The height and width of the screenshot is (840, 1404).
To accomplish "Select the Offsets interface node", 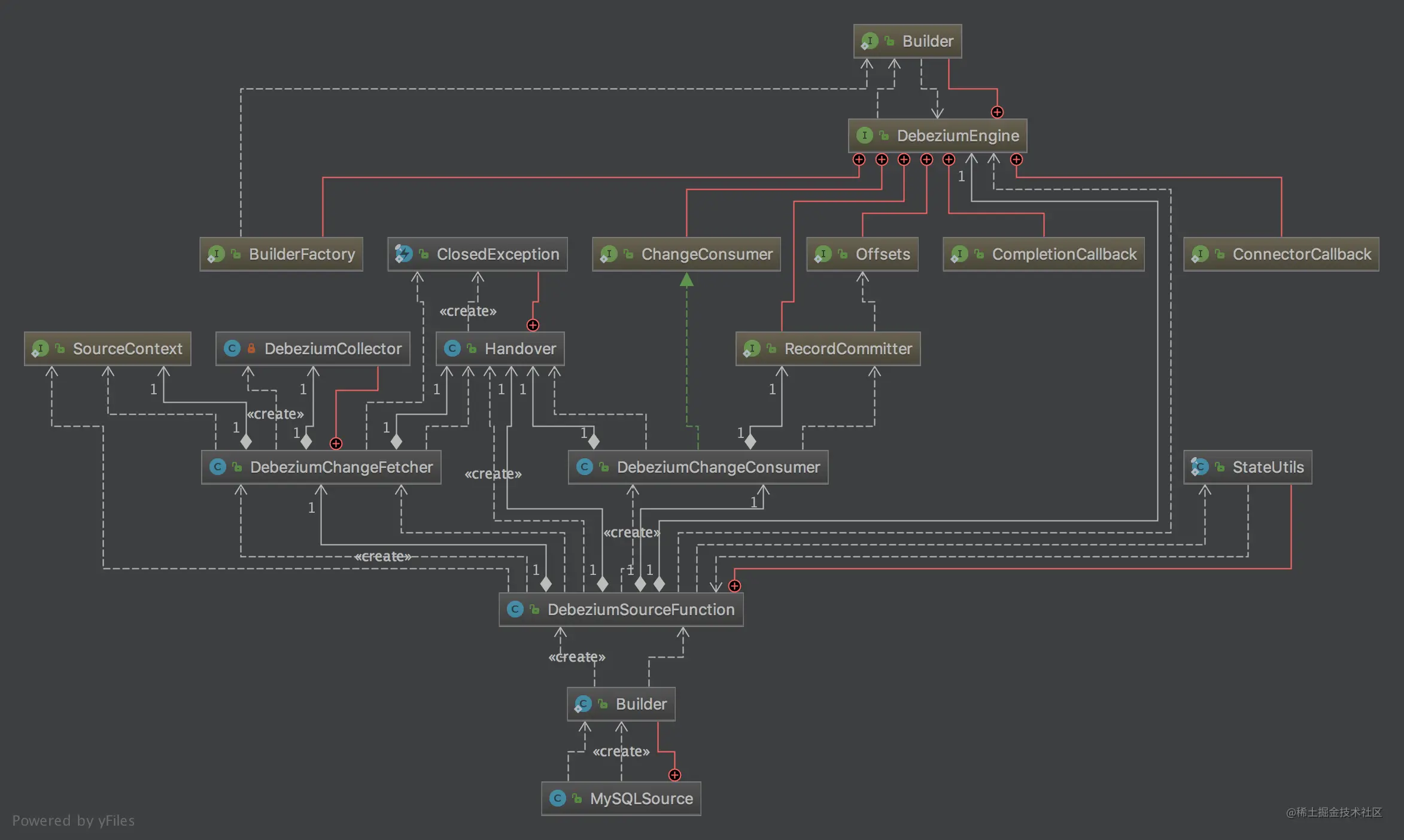I will [862, 254].
